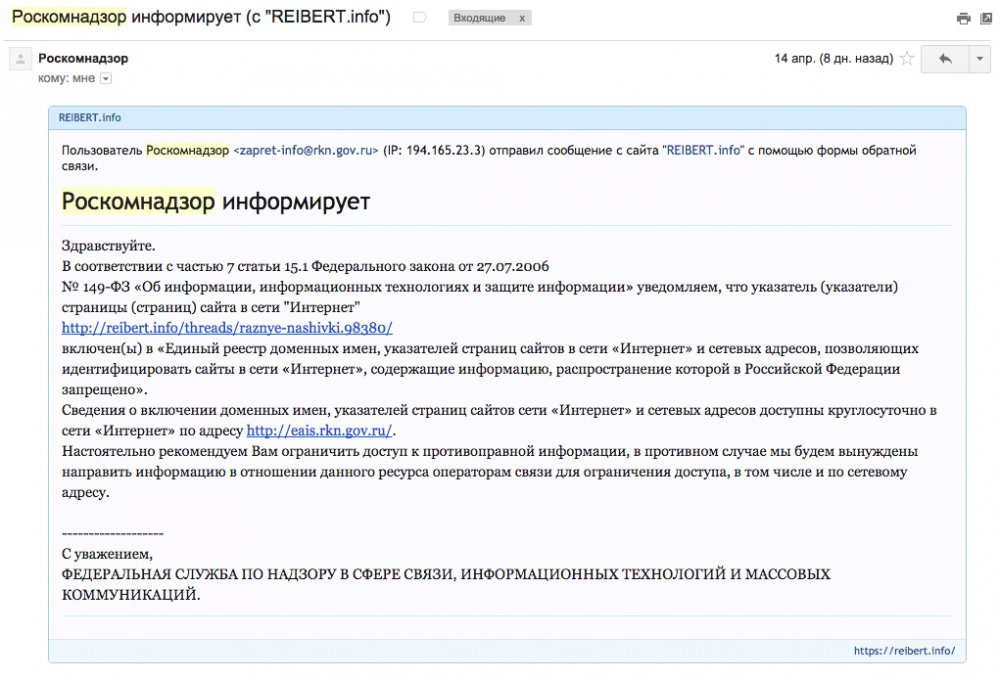Star this message from Роскомнадзор

pyautogui.click(x=907, y=59)
